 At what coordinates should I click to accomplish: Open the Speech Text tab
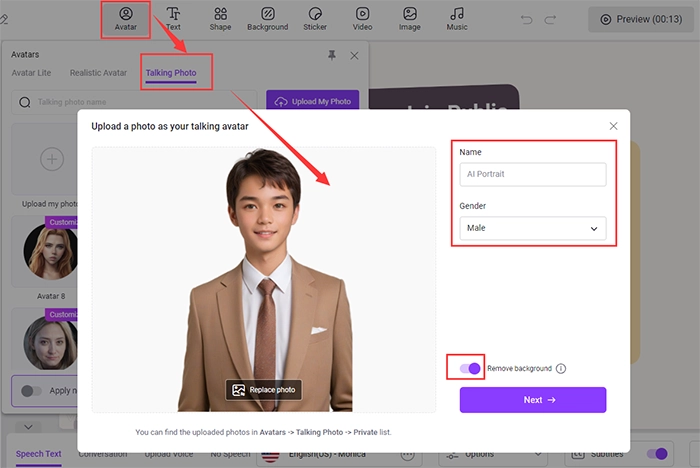click(x=38, y=454)
